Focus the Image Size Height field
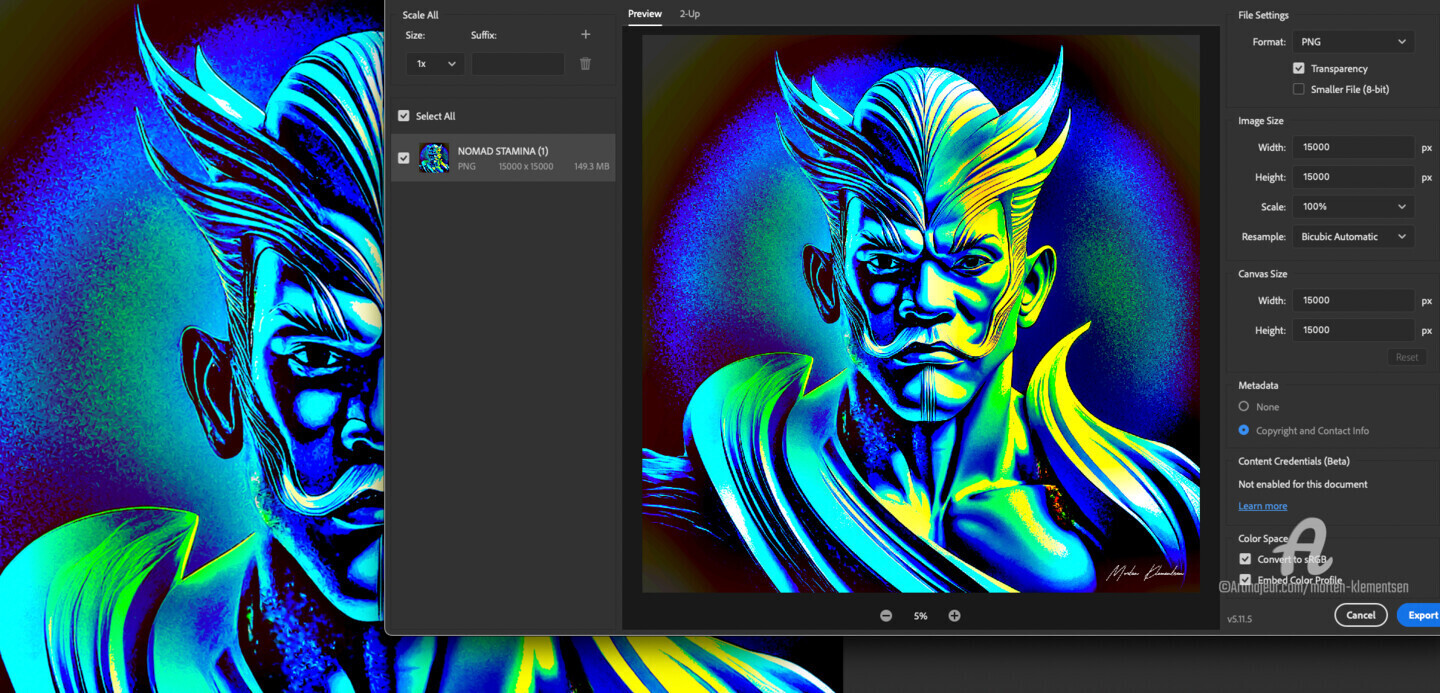Viewport: 1440px width, 693px height. (x=1353, y=177)
